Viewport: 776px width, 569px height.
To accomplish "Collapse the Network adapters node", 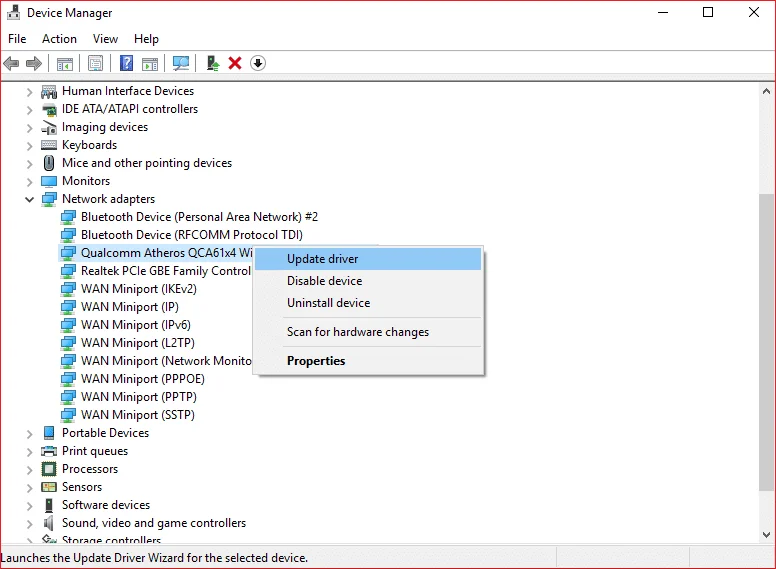I will tap(30, 199).
